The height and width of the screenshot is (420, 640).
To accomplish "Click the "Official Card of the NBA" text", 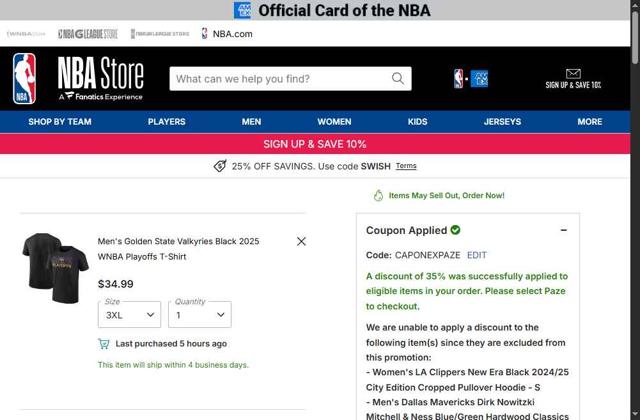I will 344,11.
